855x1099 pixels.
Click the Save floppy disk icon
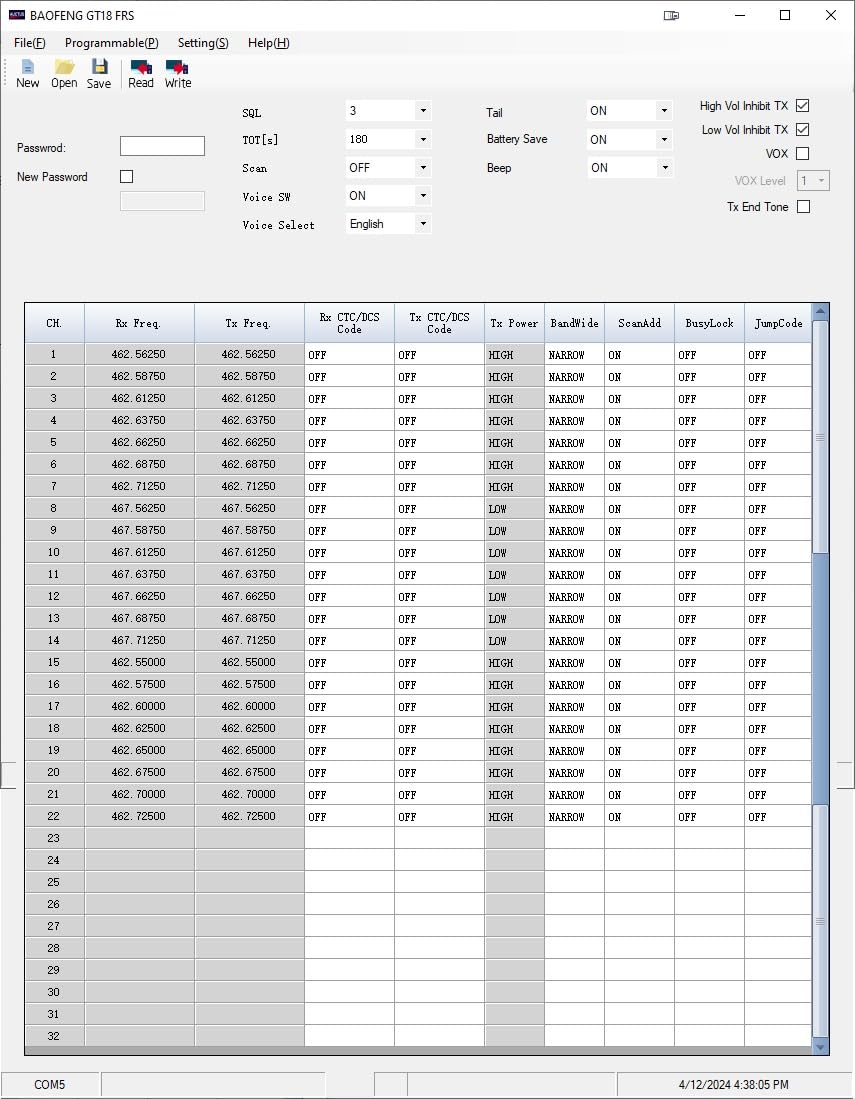click(99, 74)
